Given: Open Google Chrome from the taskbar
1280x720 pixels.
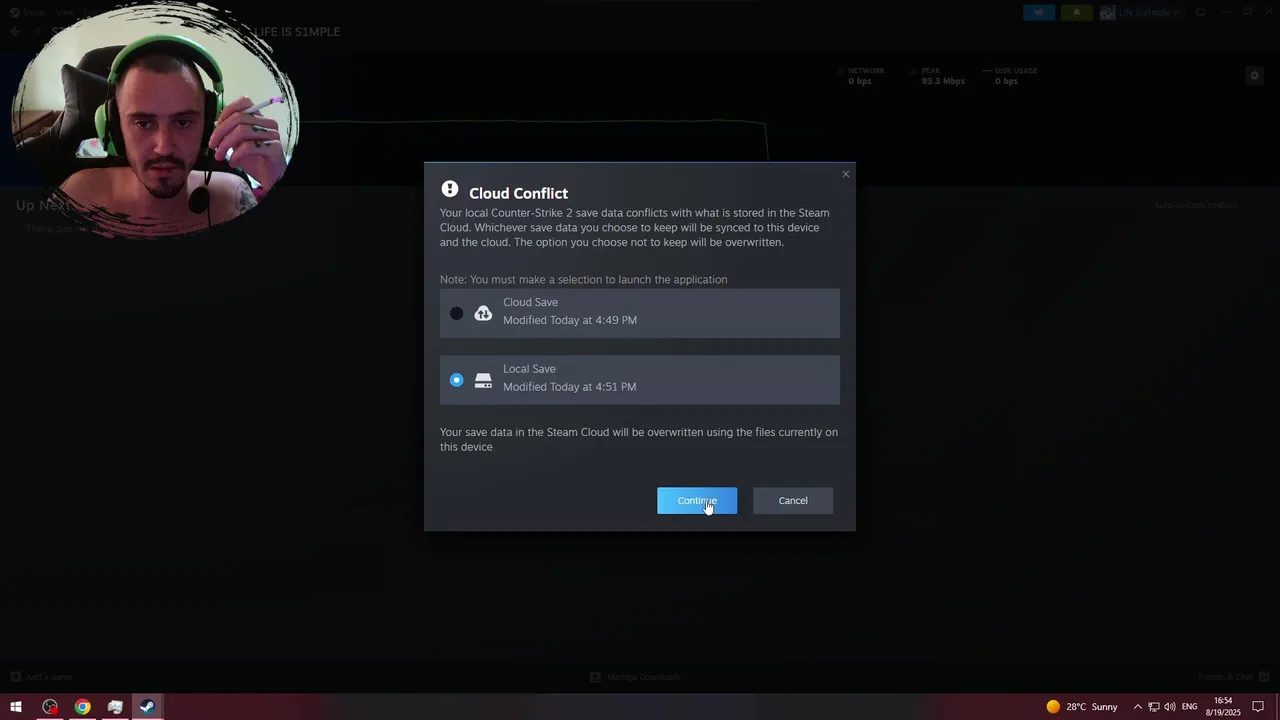Looking at the screenshot, I should click(x=82, y=707).
